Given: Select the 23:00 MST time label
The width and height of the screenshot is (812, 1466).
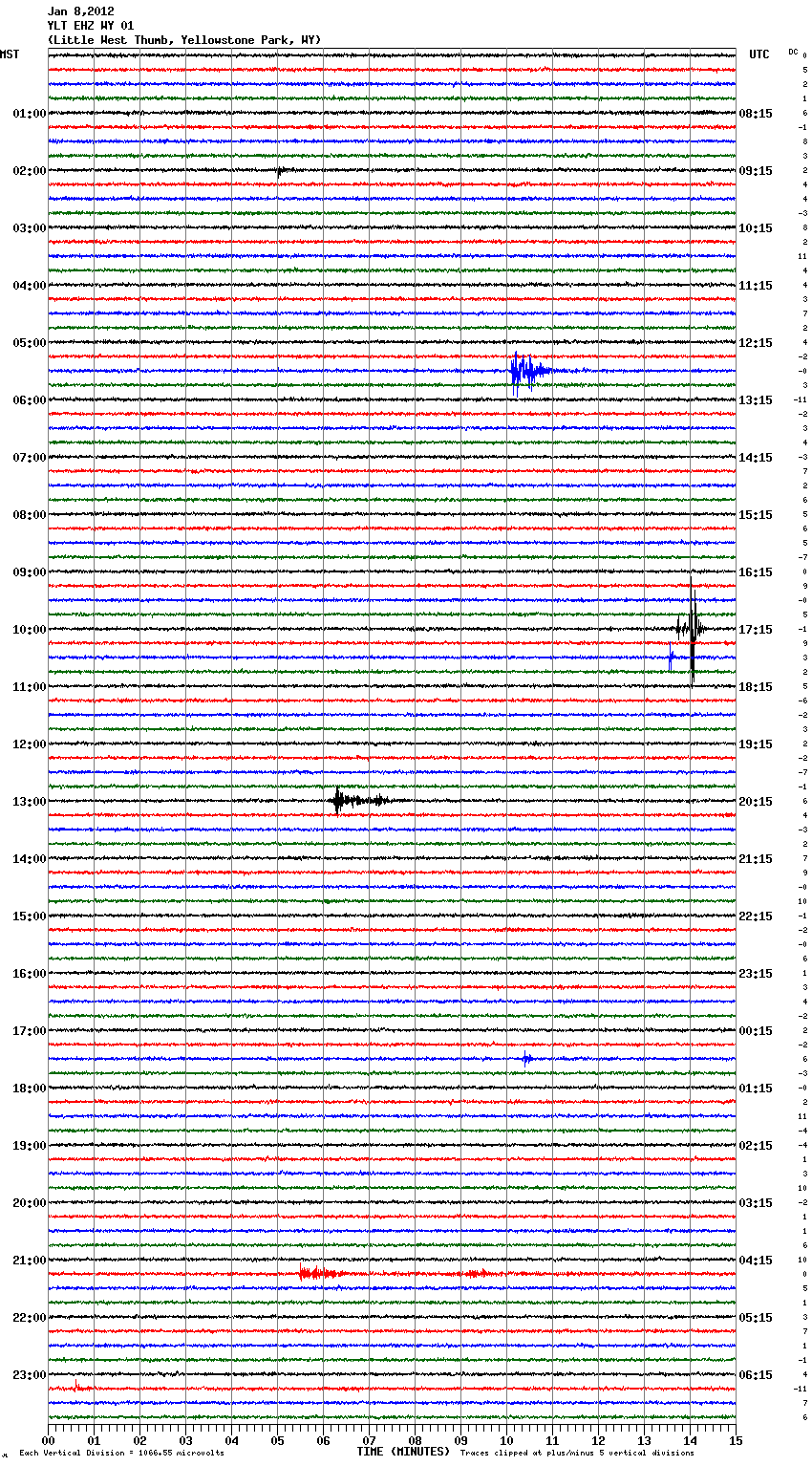Looking at the screenshot, I should click(x=30, y=1375).
